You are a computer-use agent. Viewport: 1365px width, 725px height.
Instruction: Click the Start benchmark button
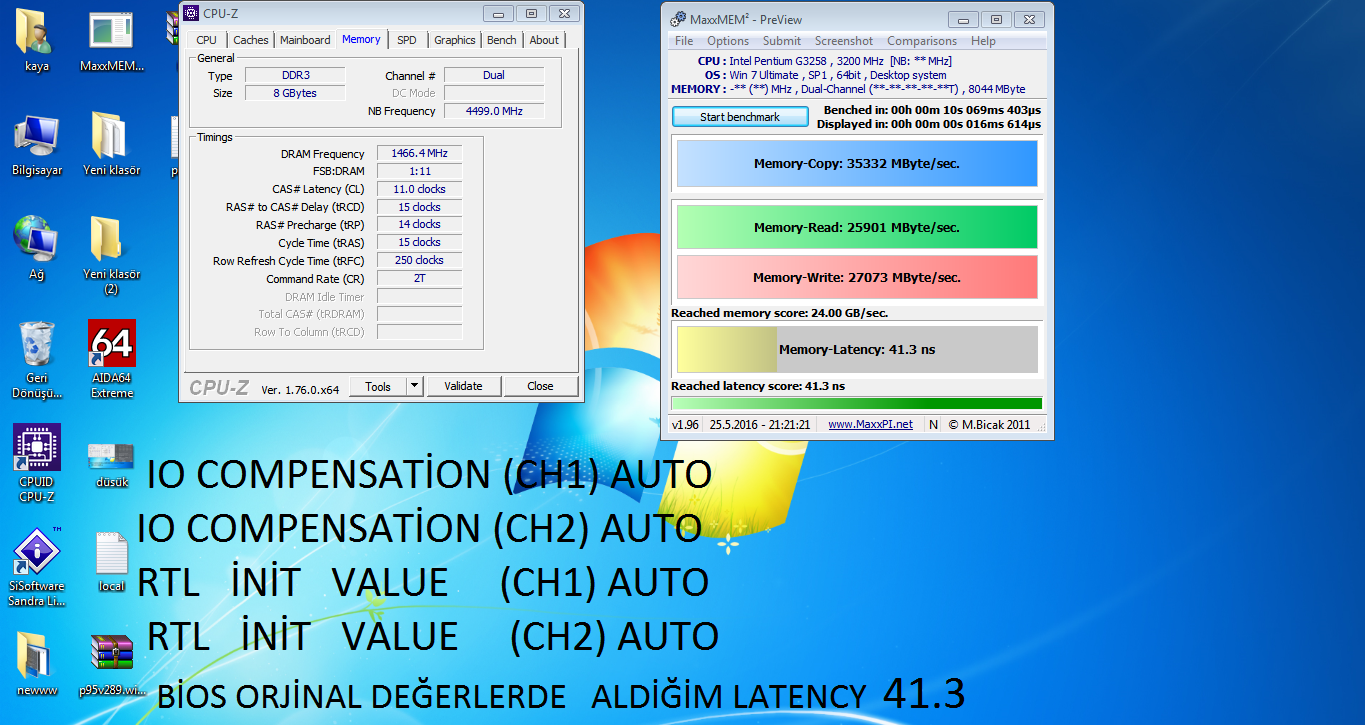point(740,117)
